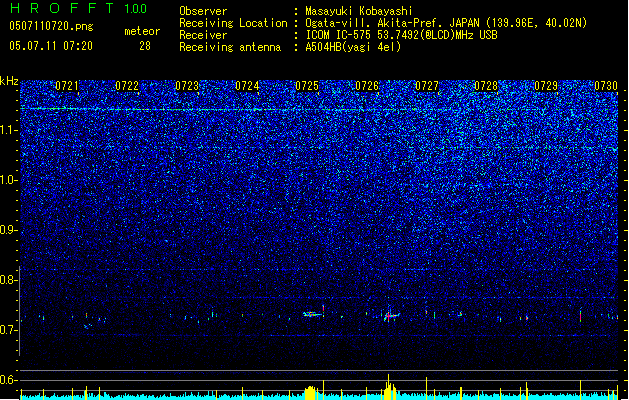Screen dimensions: 629x400
Task: Click the 0729 time marker
Action: coord(546,86)
